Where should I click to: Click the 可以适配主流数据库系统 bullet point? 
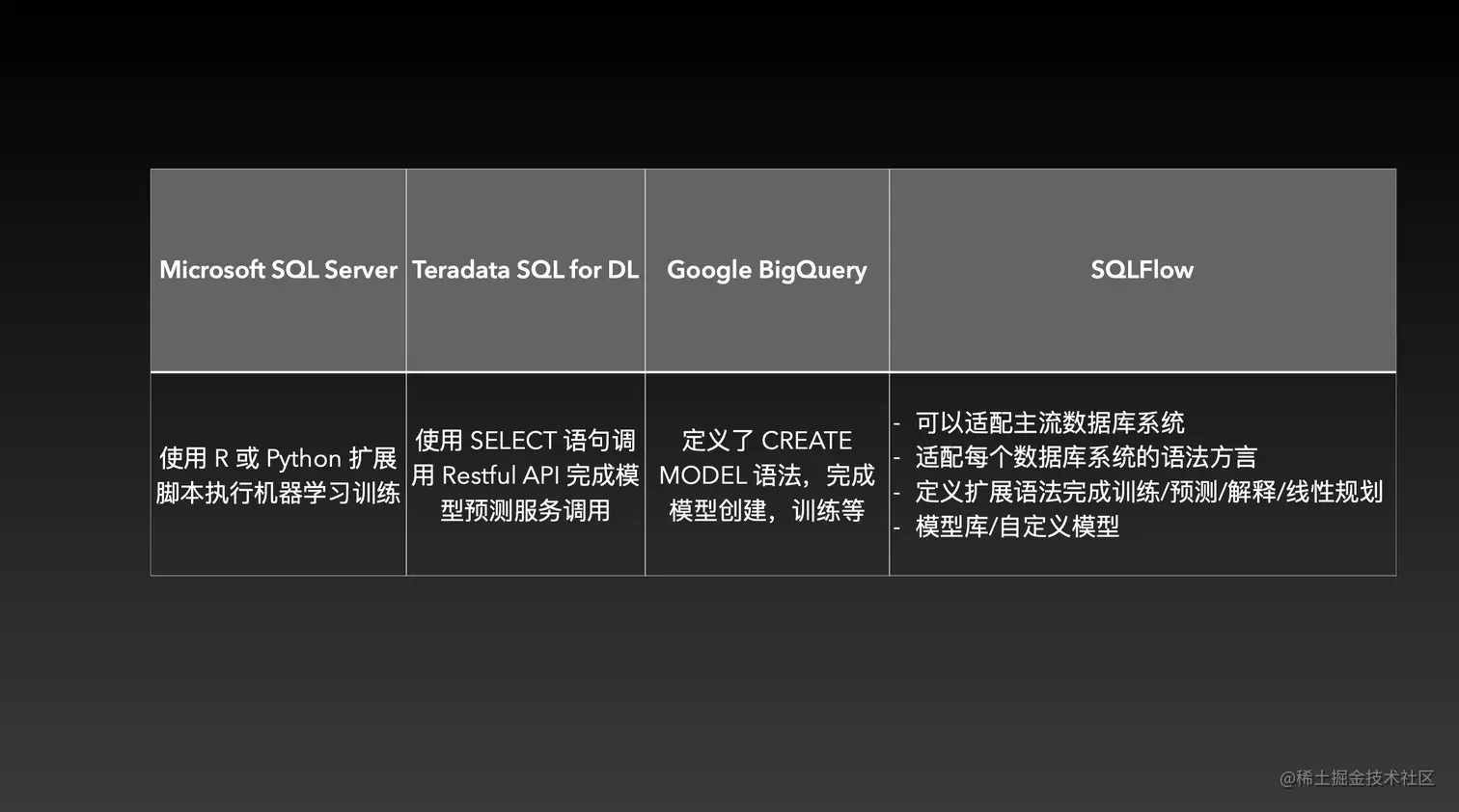point(1052,422)
